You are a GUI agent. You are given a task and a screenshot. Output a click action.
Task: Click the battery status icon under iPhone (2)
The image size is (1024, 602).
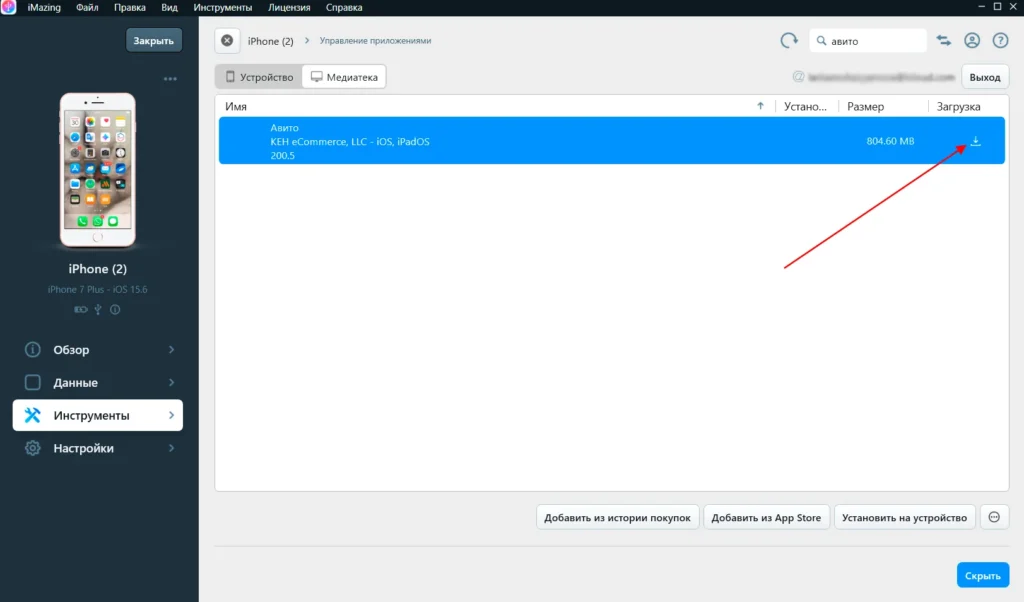[80, 309]
